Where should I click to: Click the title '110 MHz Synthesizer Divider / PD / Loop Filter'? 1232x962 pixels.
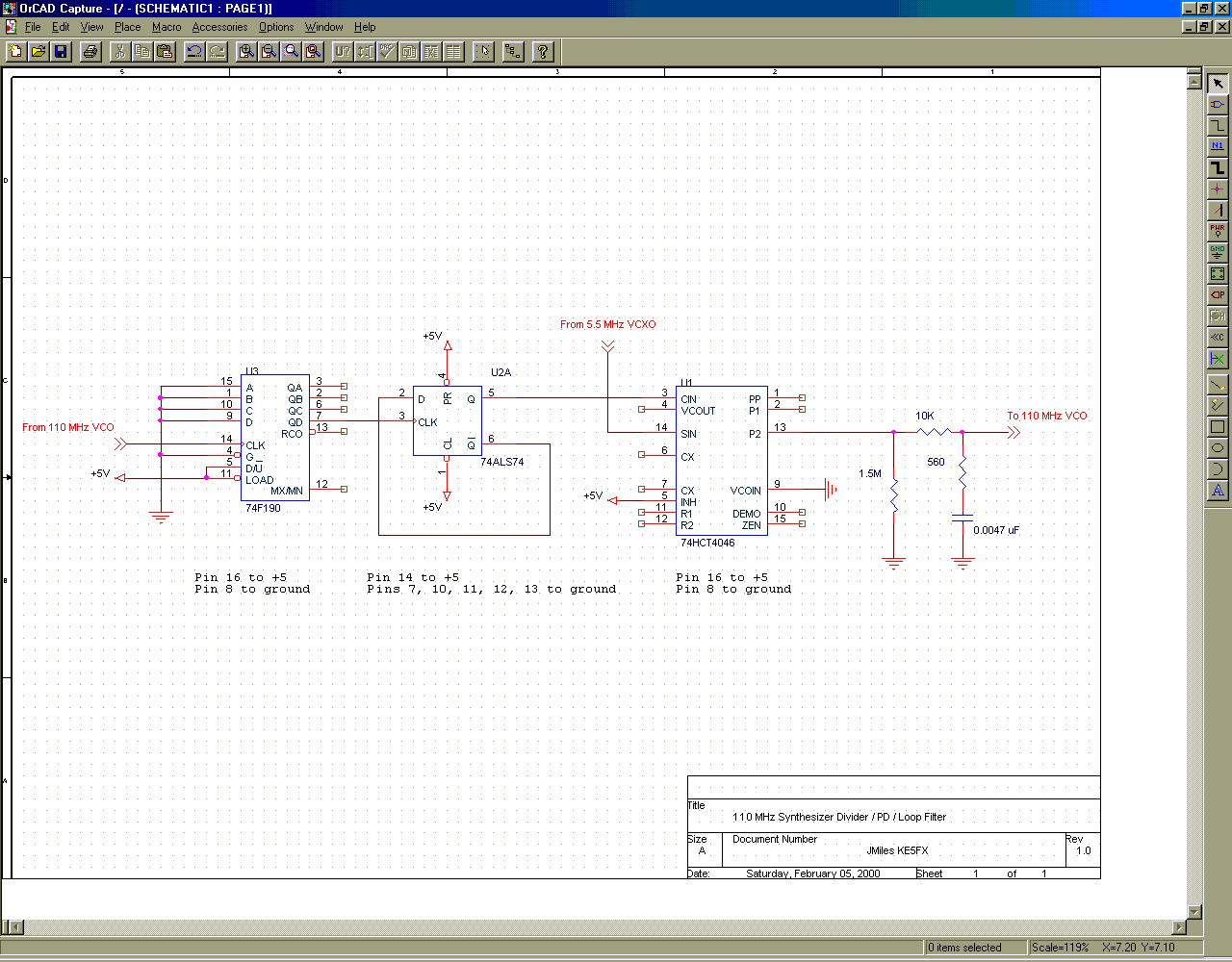(839, 817)
